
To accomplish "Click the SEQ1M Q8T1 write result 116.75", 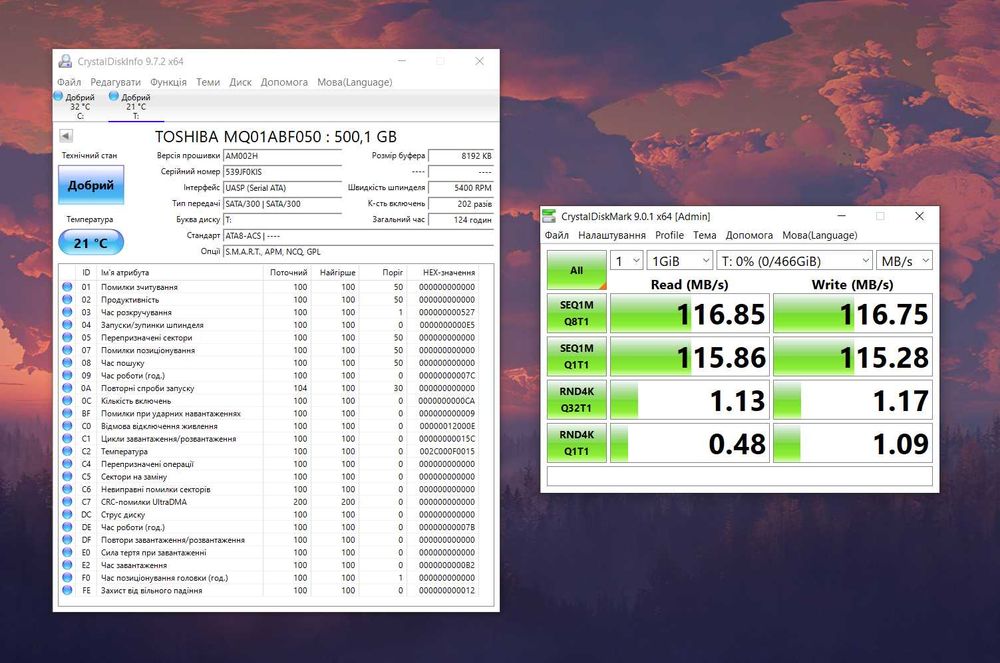I will [853, 313].
